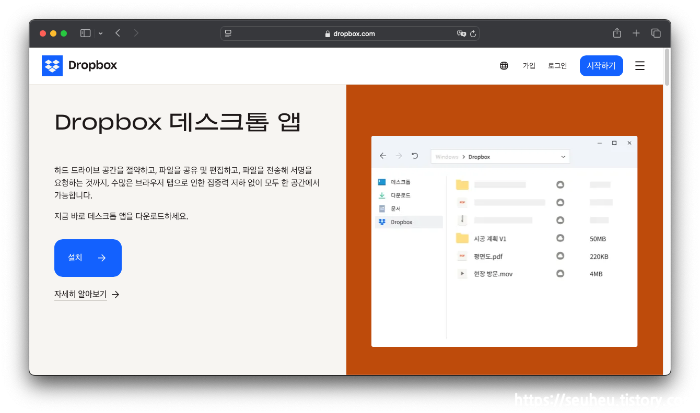Click the 가입 sign-up link
This screenshot has height=413, width=700.
pos(529,66)
